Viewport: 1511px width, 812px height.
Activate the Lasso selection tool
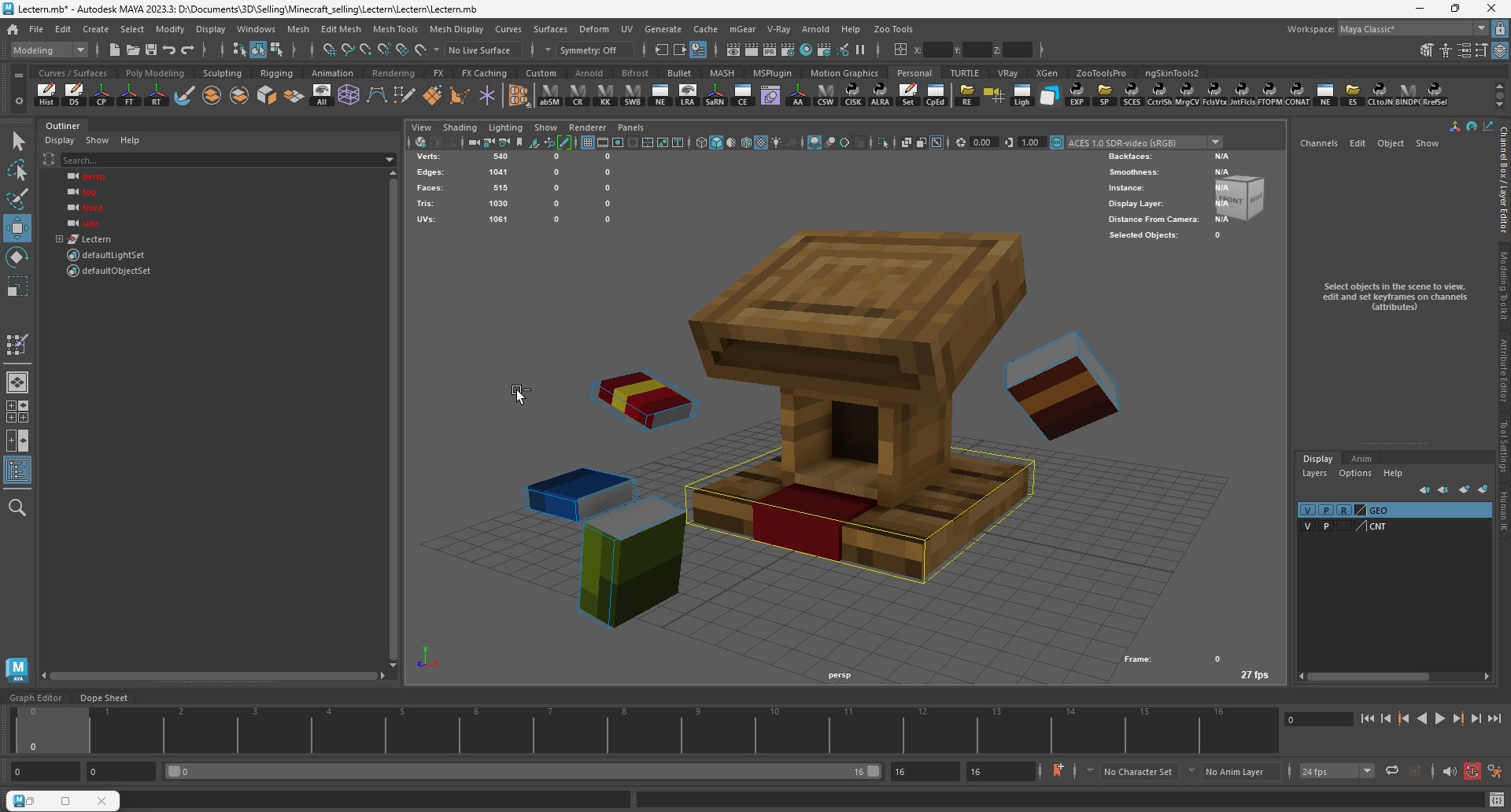click(x=17, y=170)
